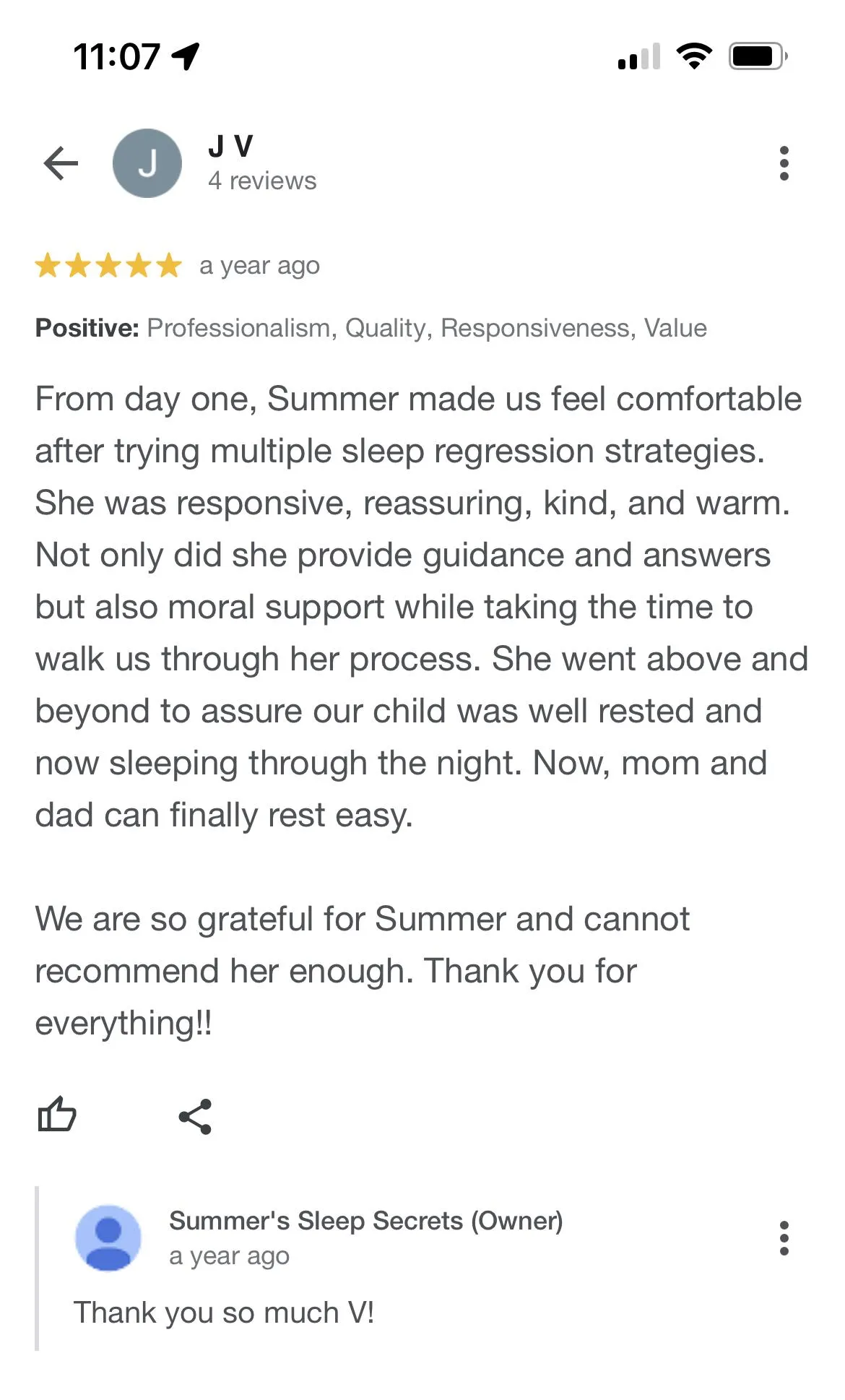Tap the location services arrow icon

coord(186,56)
